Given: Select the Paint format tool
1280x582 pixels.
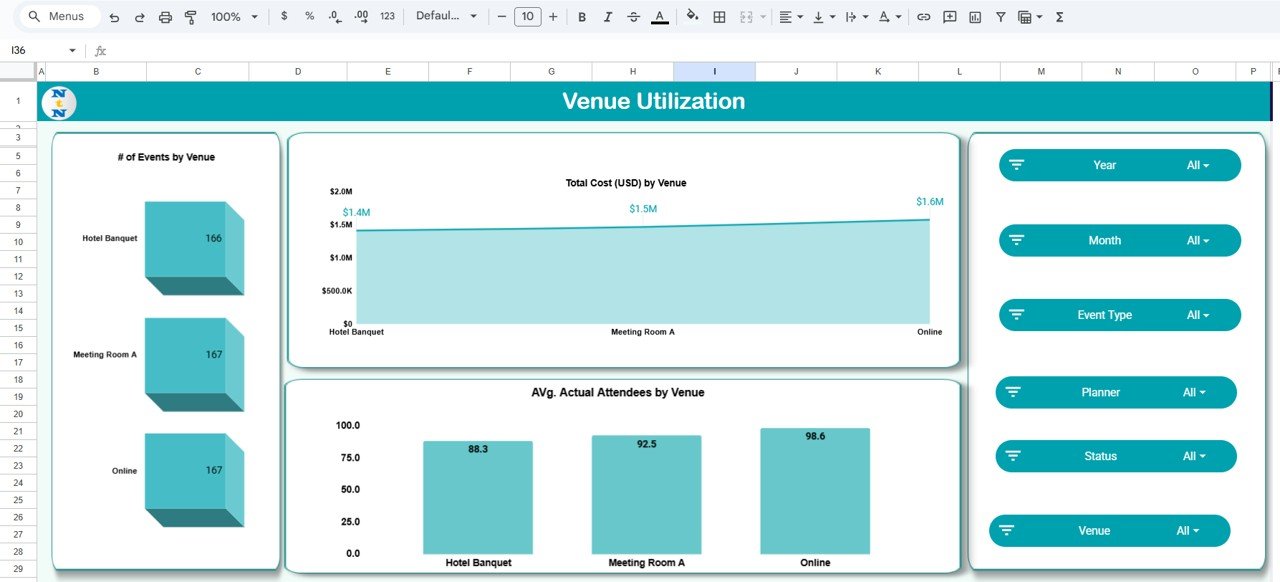Looking at the screenshot, I should (x=191, y=16).
